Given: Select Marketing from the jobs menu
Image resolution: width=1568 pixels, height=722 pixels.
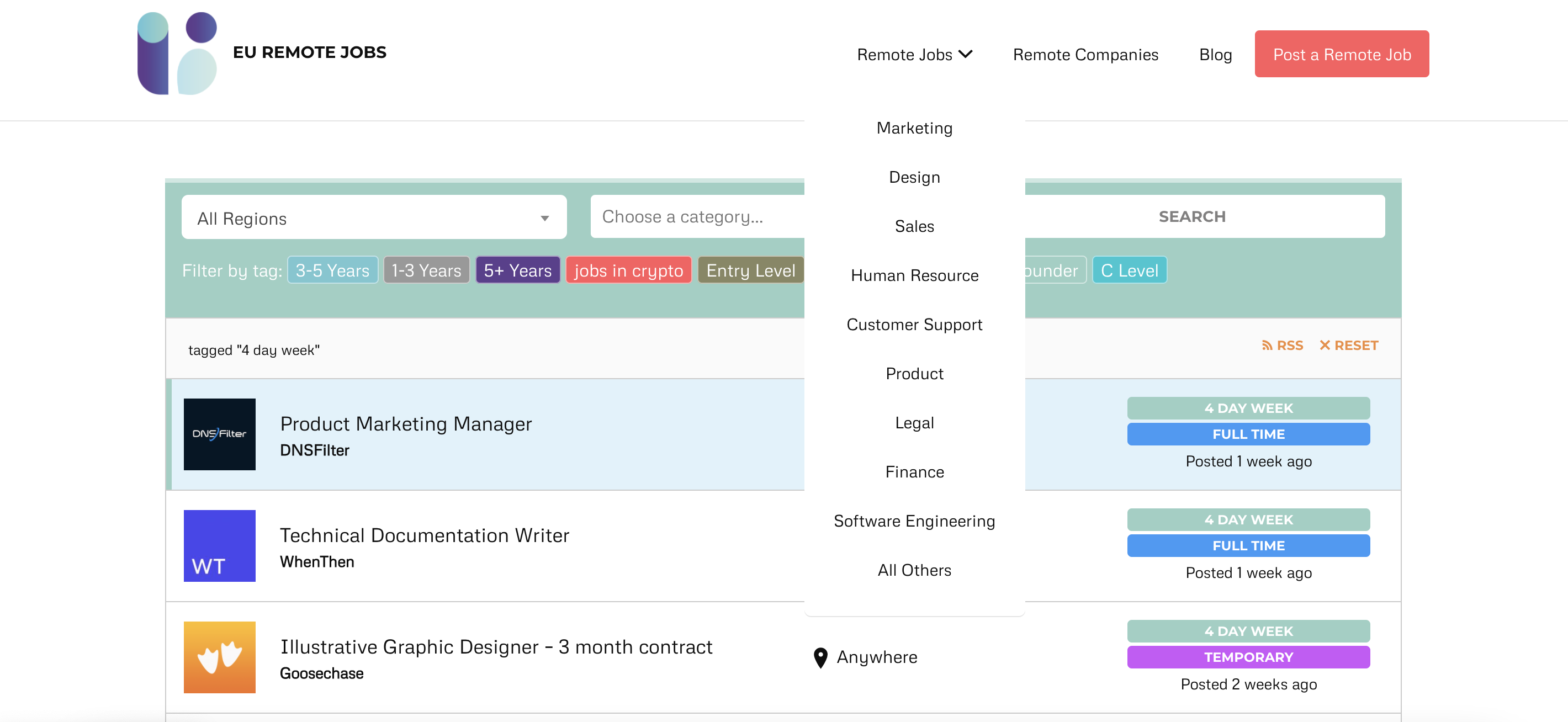Looking at the screenshot, I should (914, 128).
